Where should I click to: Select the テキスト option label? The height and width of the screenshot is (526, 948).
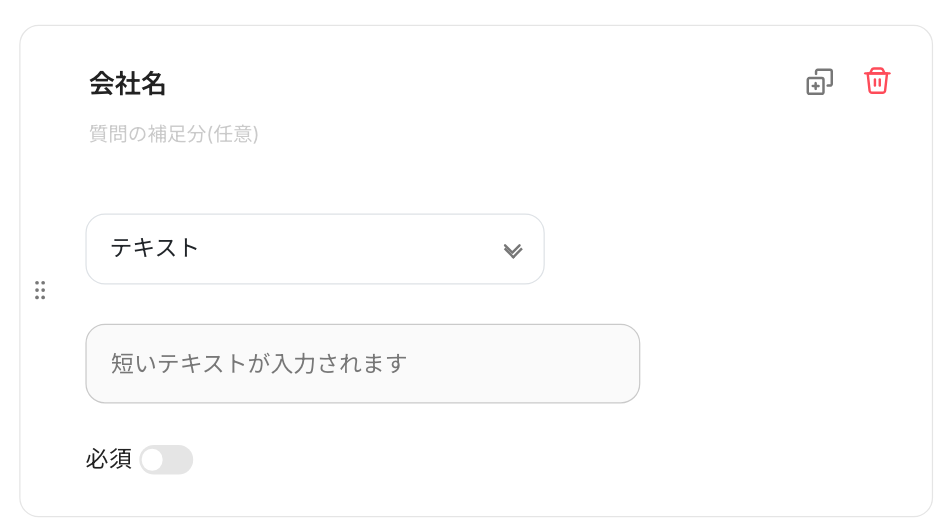coord(155,248)
